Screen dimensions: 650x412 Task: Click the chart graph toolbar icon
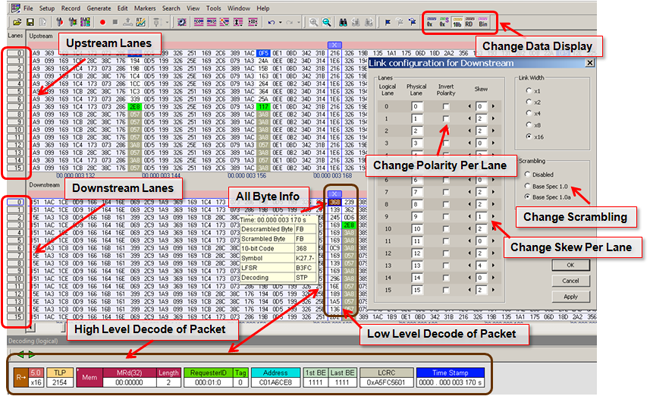coord(141,22)
